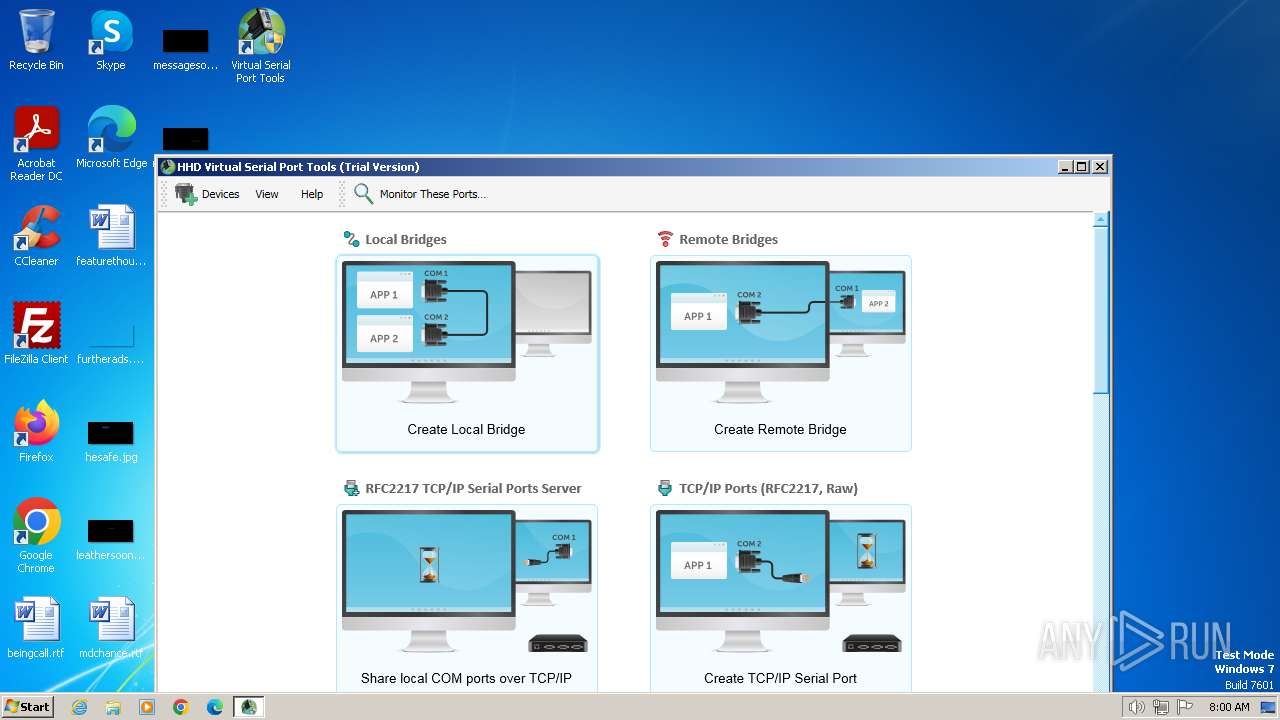The height and width of the screenshot is (720, 1280).
Task: Click Create Local Bridge label
Action: (466, 429)
